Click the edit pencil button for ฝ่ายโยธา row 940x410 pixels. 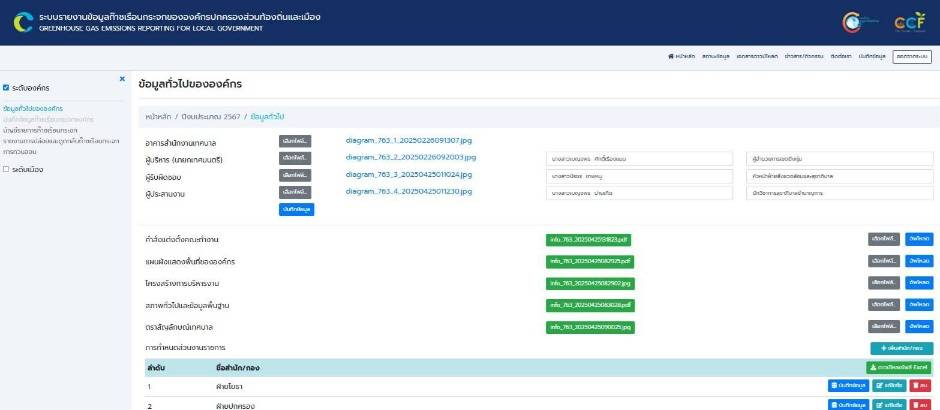pos(891,385)
